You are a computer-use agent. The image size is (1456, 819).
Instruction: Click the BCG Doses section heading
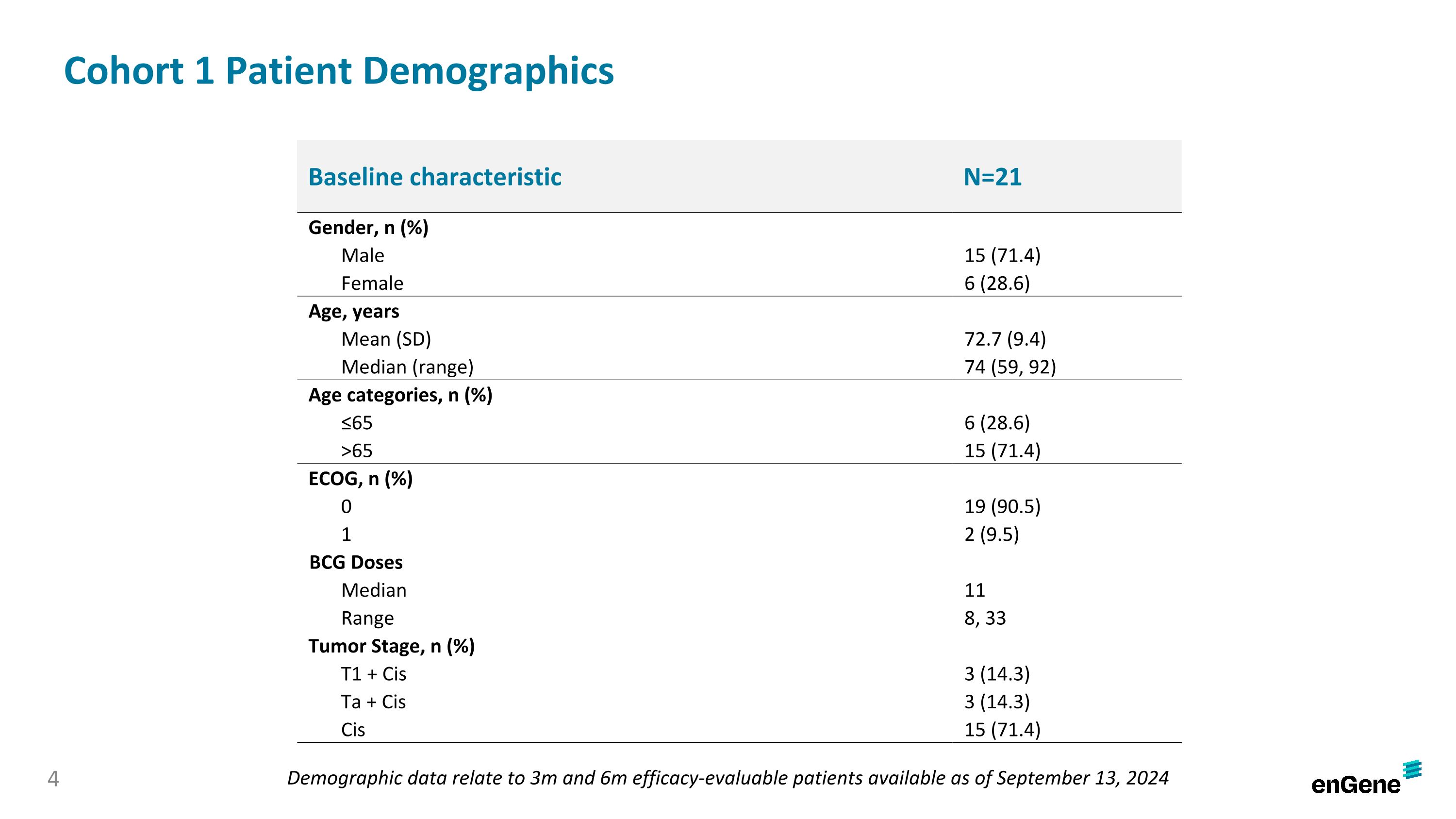point(356,562)
